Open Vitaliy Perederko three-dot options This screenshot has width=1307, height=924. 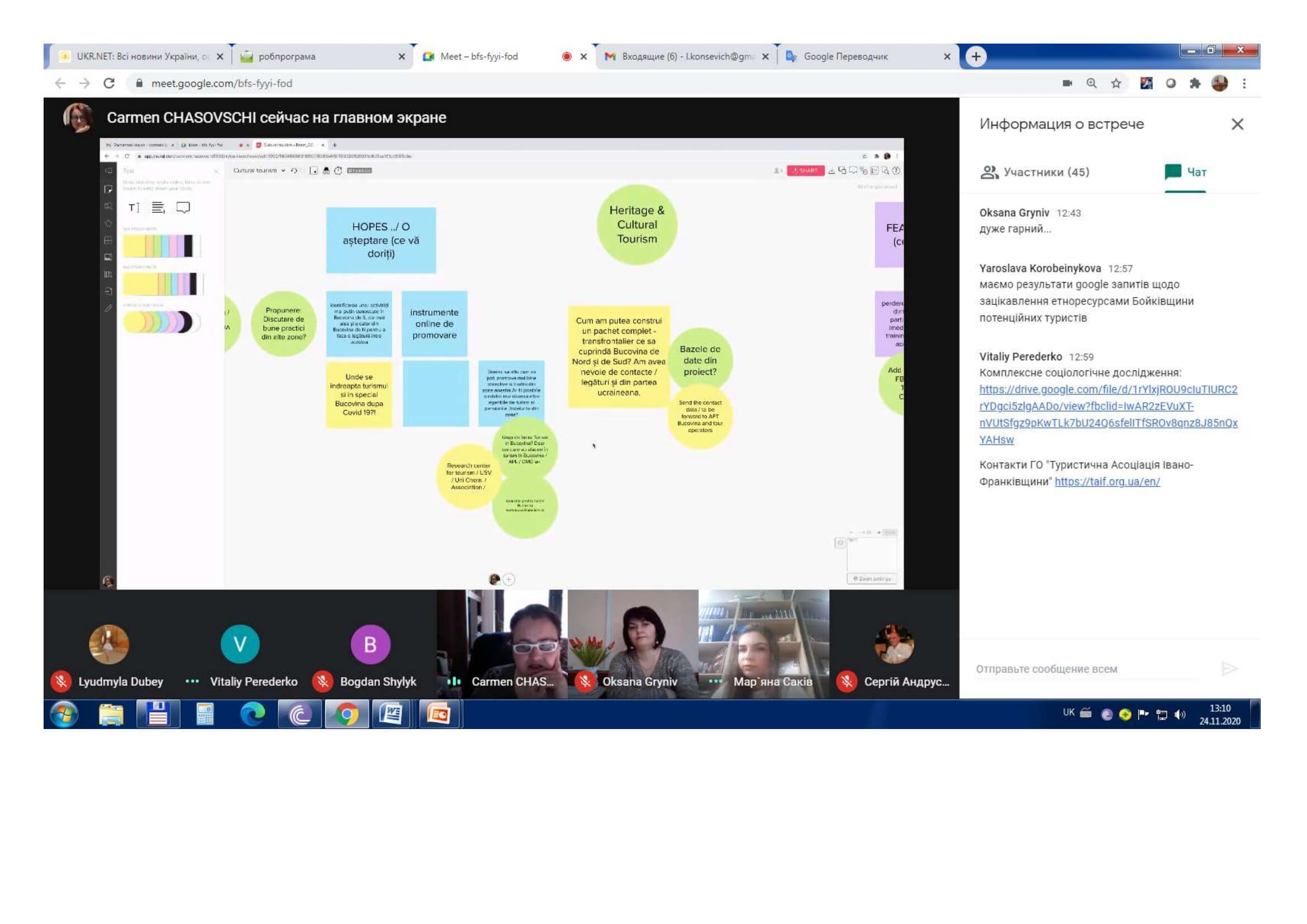[192, 682]
